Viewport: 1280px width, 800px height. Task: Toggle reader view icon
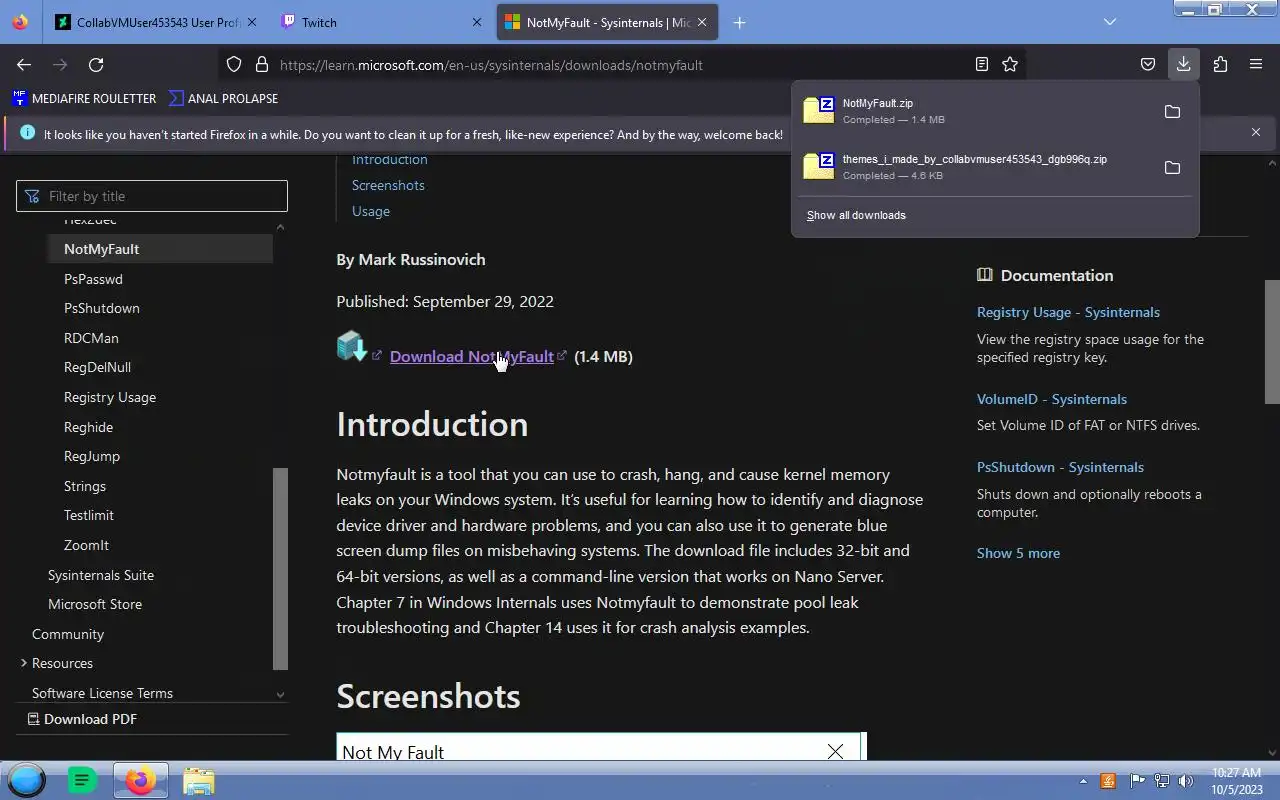[982, 65]
